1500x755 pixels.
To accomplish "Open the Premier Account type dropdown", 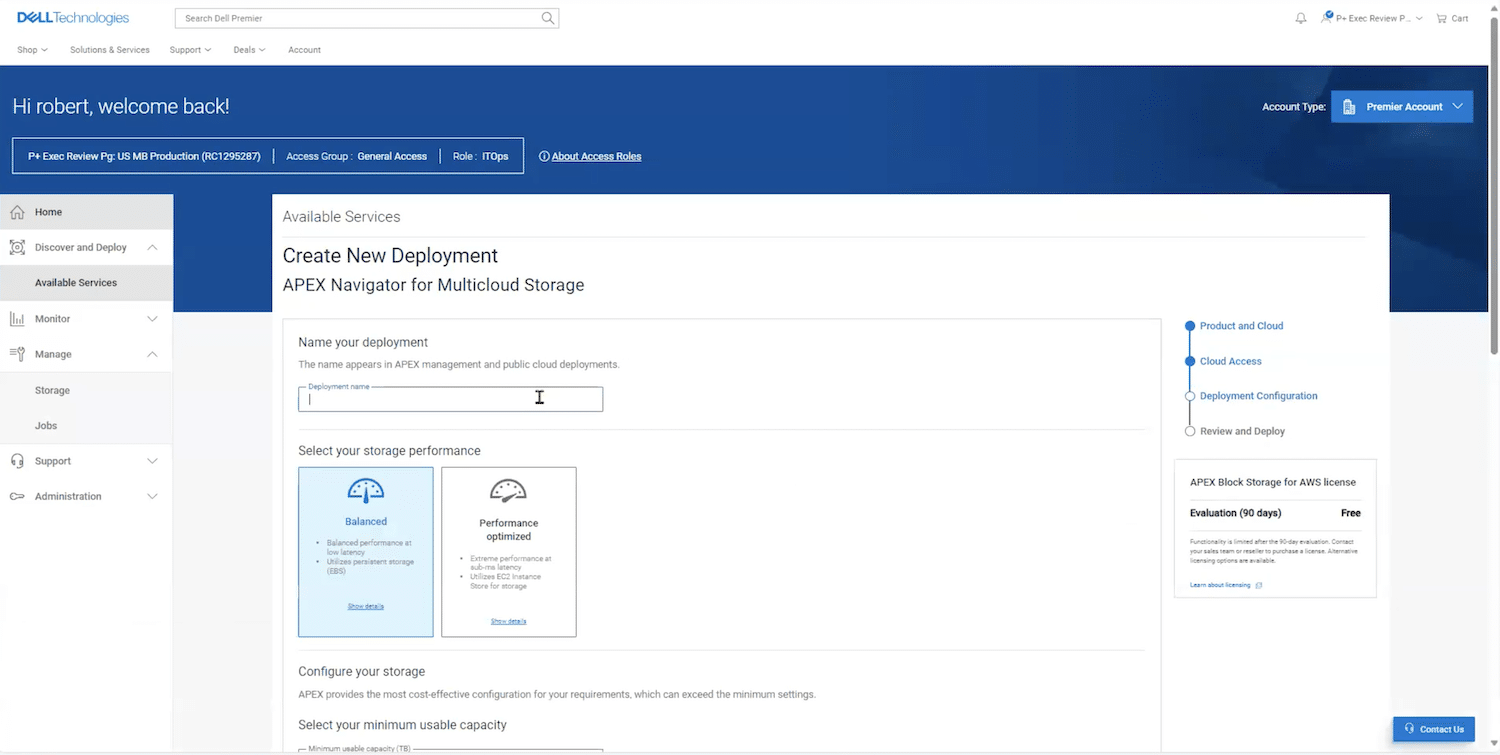I will coord(1402,107).
